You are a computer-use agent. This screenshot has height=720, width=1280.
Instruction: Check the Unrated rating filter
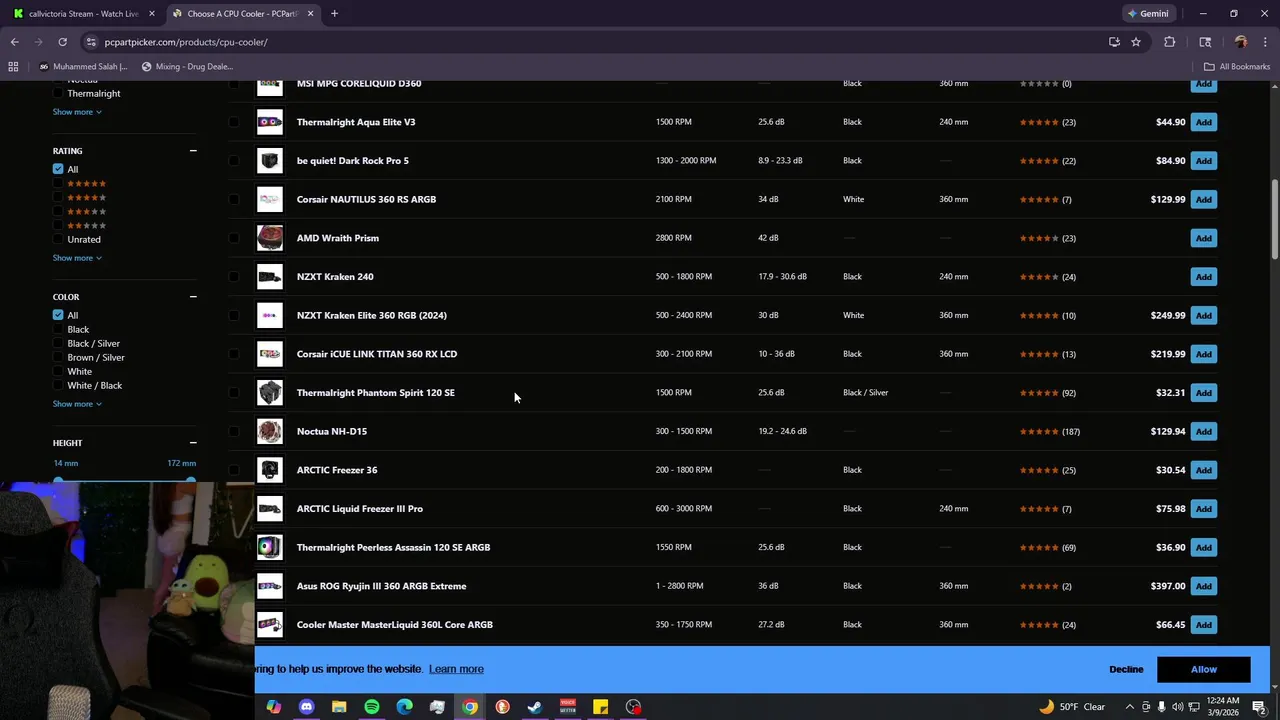(x=58, y=240)
